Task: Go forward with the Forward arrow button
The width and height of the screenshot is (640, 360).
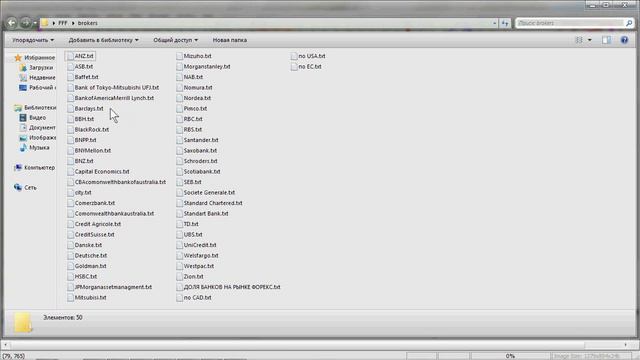Action: pos(25,23)
